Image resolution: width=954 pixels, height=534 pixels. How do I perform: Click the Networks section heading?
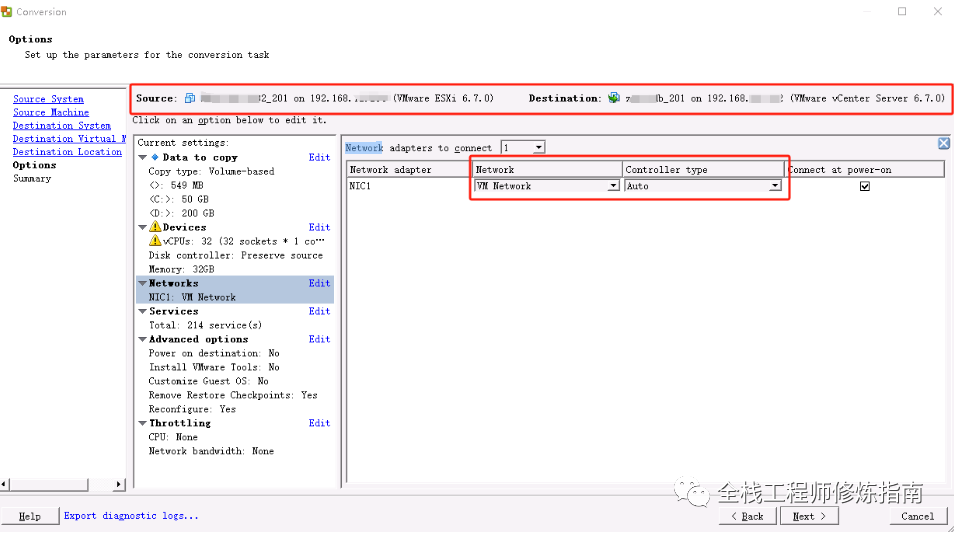pyautogui.click(x=173, y=283)
